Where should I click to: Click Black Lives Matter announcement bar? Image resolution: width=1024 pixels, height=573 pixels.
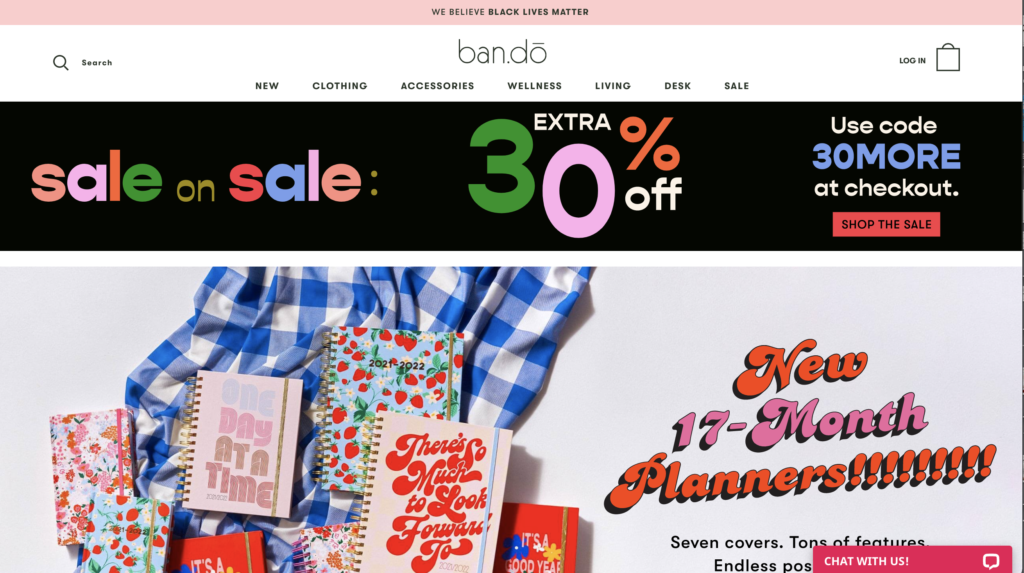(510, 12)
